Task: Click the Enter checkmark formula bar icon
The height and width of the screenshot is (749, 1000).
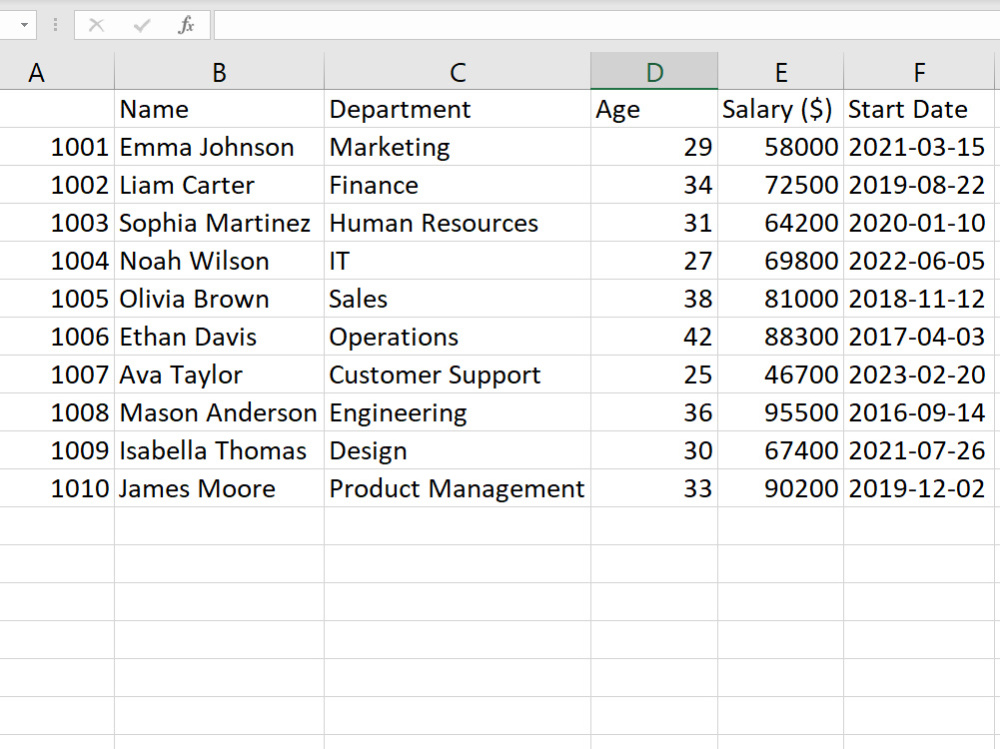Action: click(x=142, y=26)
